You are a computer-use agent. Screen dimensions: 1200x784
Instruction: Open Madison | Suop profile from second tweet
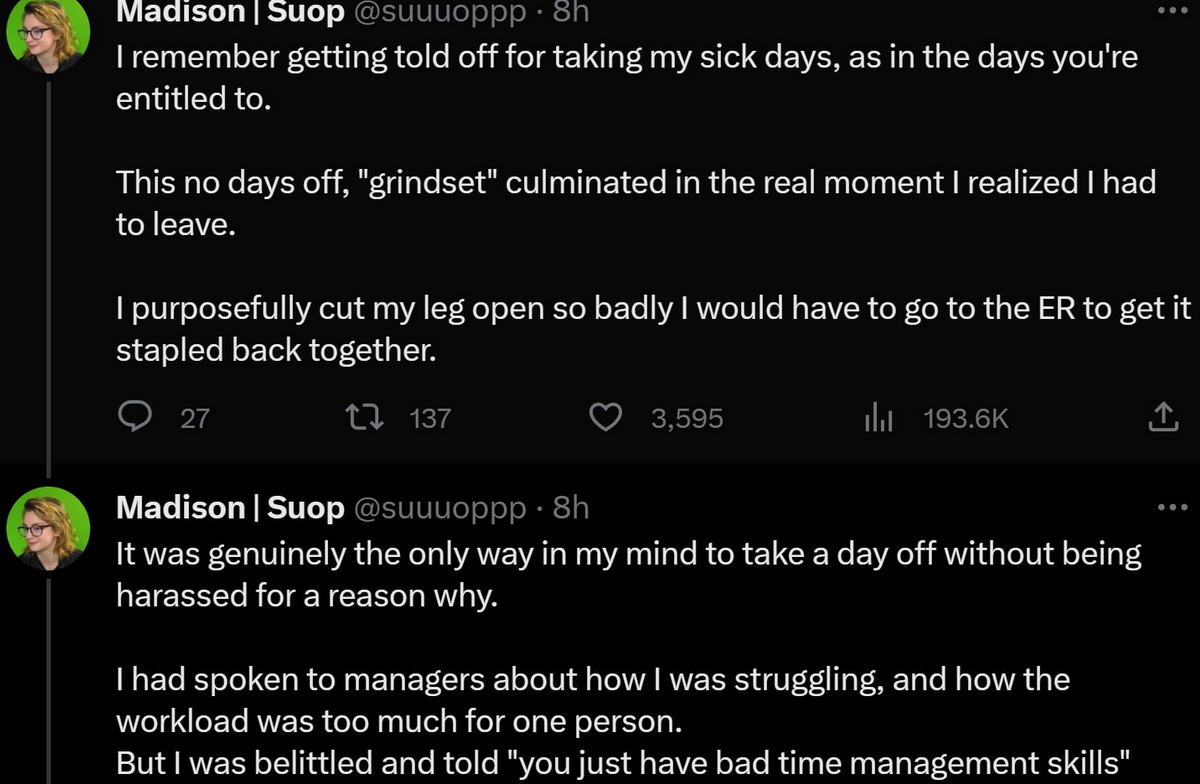click(229, 508)
